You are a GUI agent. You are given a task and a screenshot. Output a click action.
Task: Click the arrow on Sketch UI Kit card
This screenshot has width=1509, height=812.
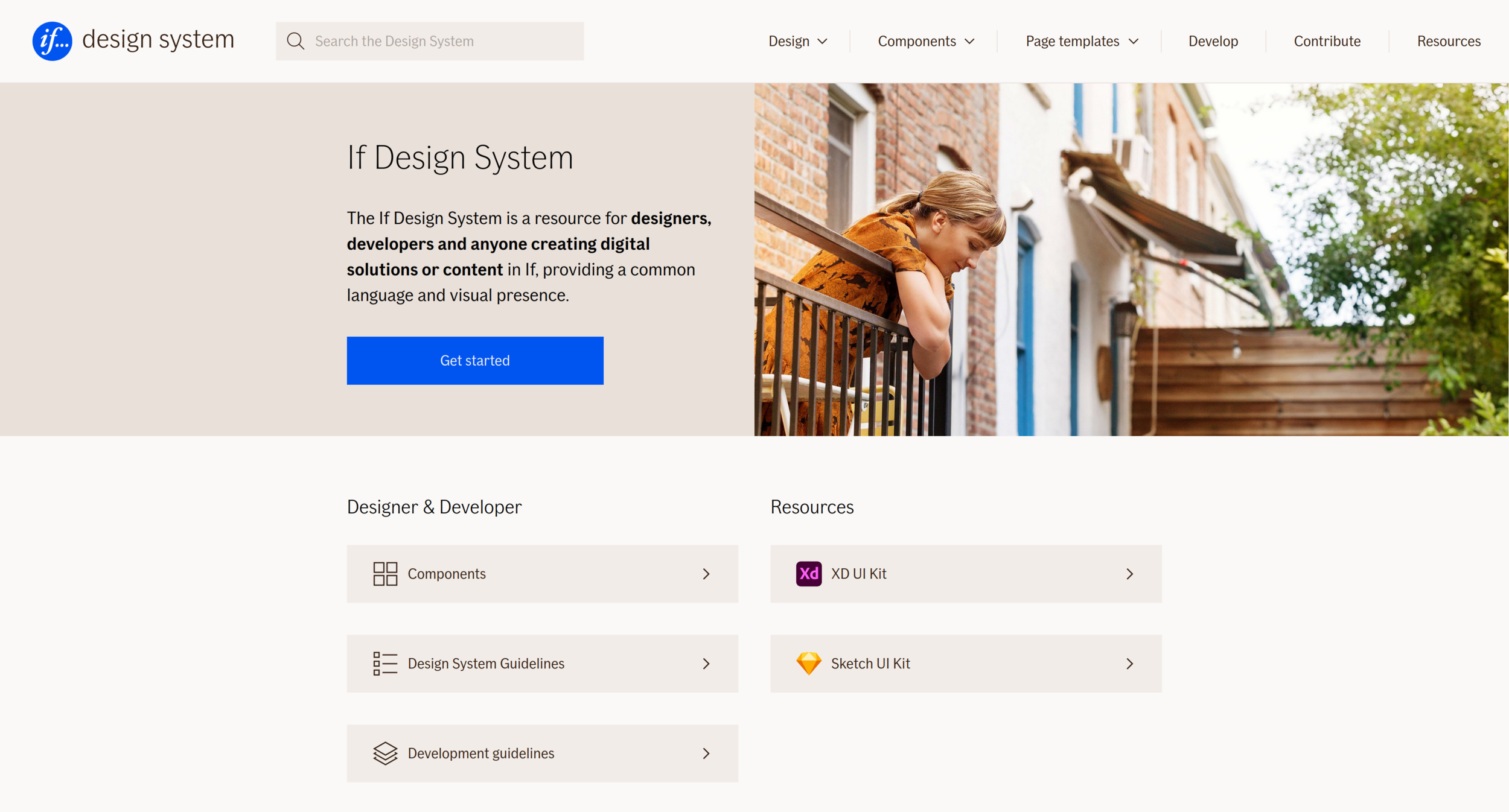coord(1129,664)
